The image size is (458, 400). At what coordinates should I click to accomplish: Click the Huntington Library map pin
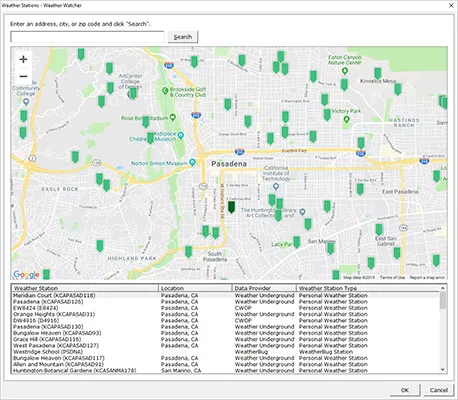(x=302, y=212)
